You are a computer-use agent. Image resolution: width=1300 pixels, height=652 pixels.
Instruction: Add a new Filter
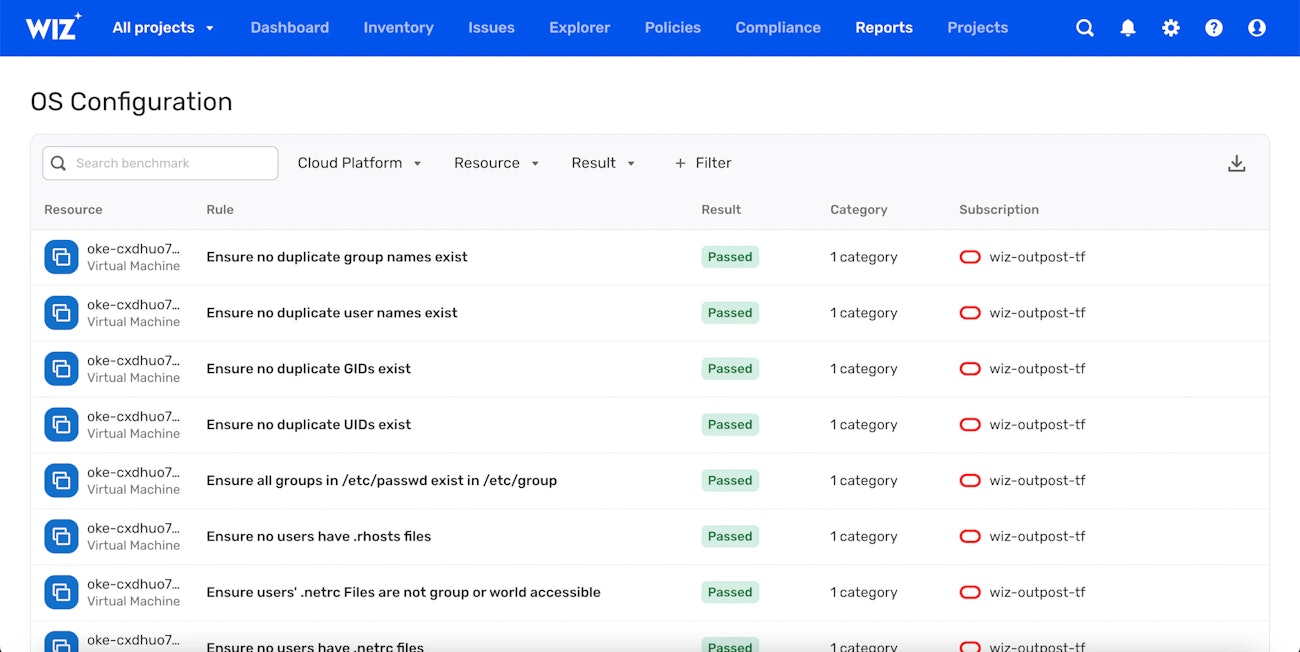click(703, 163)
